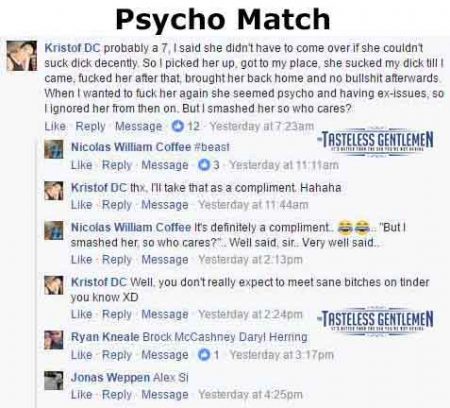Open Kristof DC's profile picture on top comment

[22, 56]
